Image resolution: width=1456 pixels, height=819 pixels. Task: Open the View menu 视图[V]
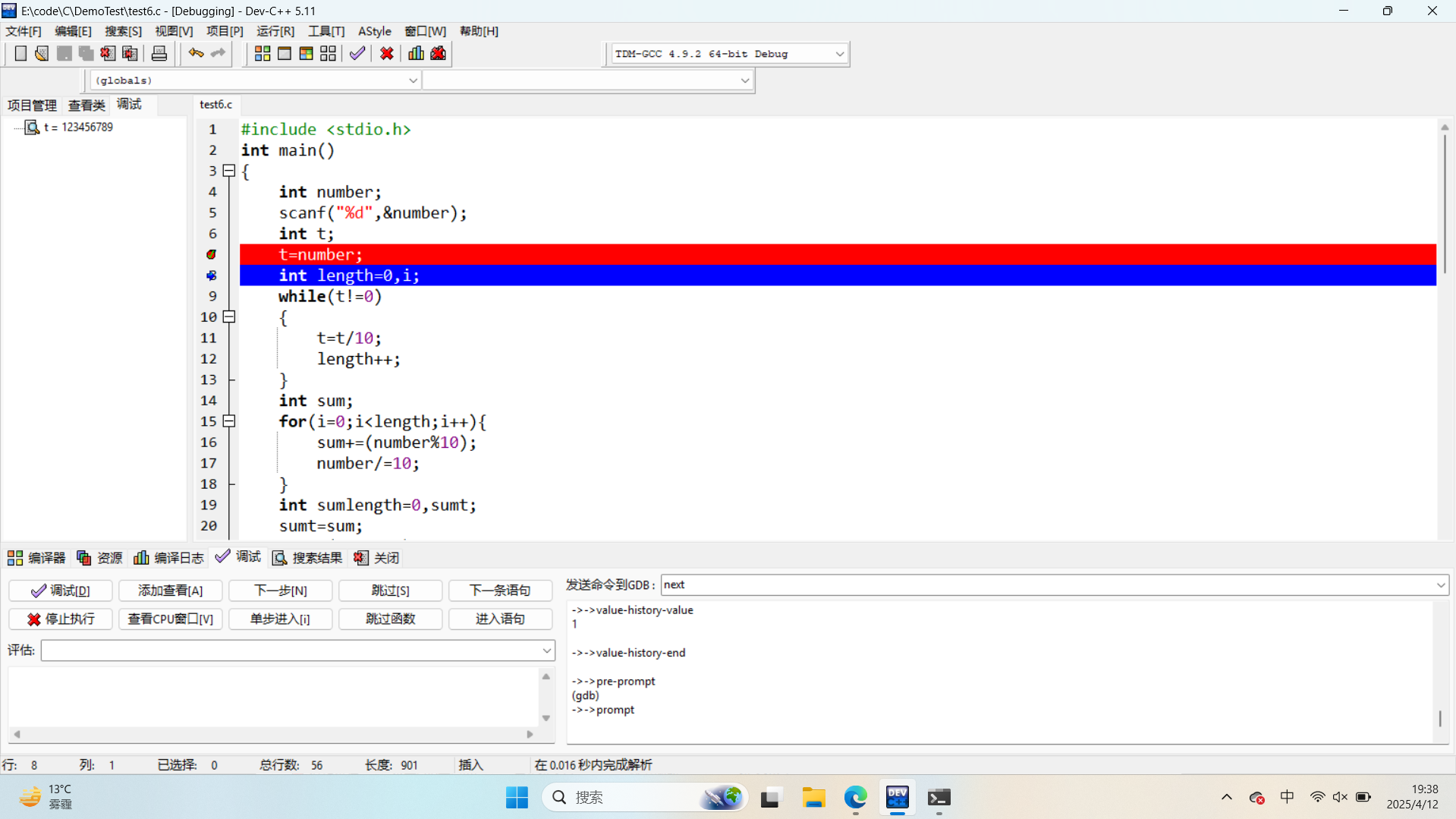[x=174, y=31]
